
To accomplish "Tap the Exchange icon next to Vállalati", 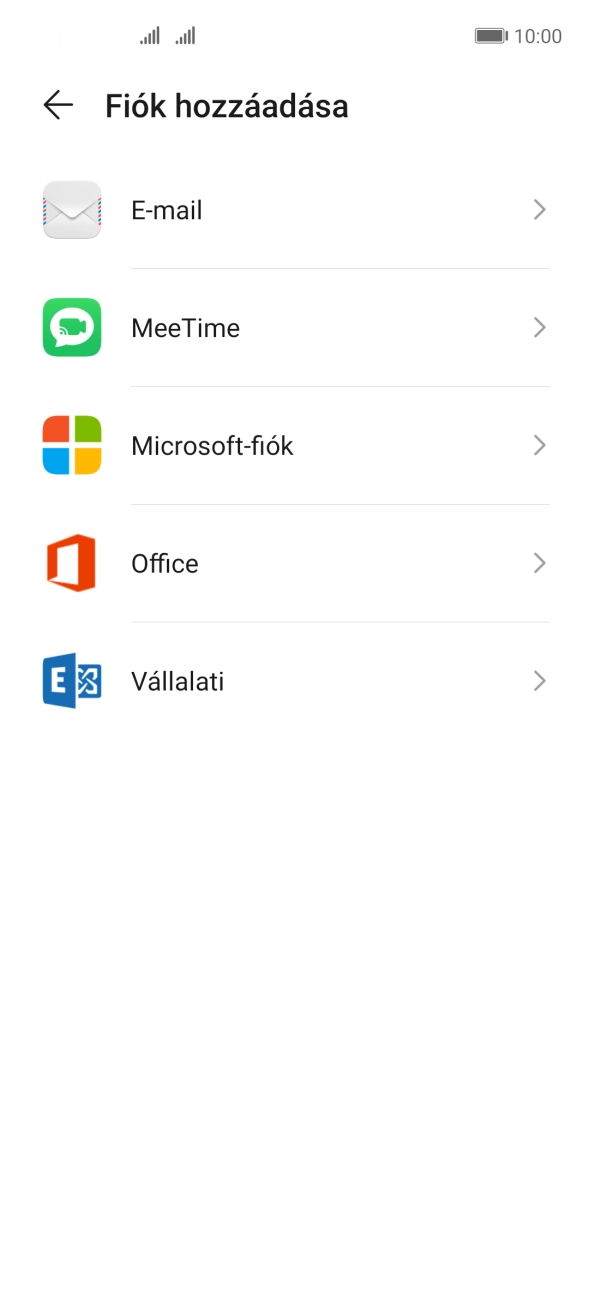I will tap(71, 681).
